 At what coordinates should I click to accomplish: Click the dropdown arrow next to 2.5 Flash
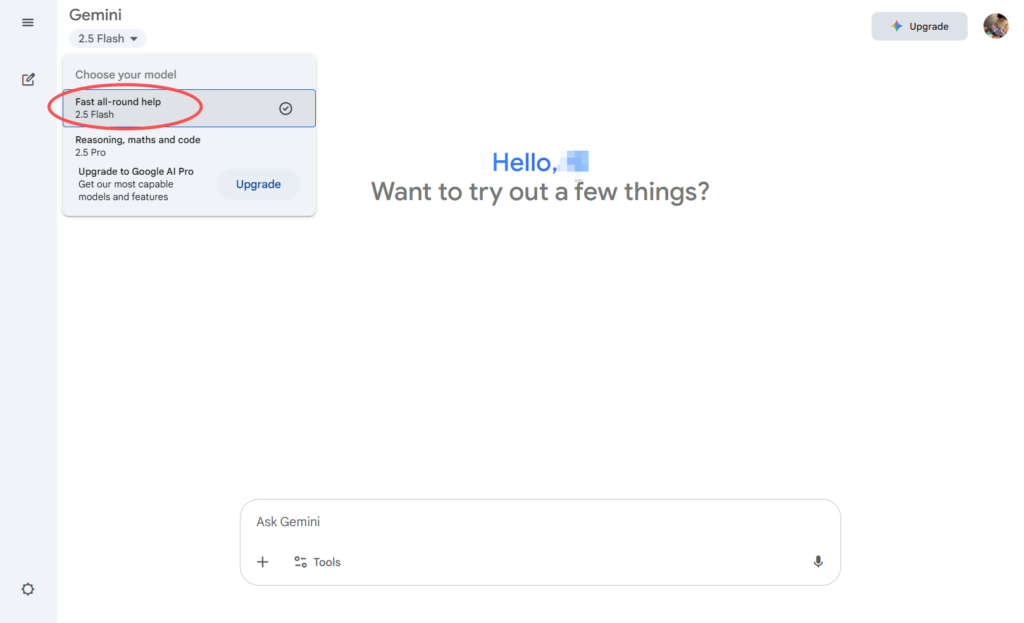[x=134, y=39]
